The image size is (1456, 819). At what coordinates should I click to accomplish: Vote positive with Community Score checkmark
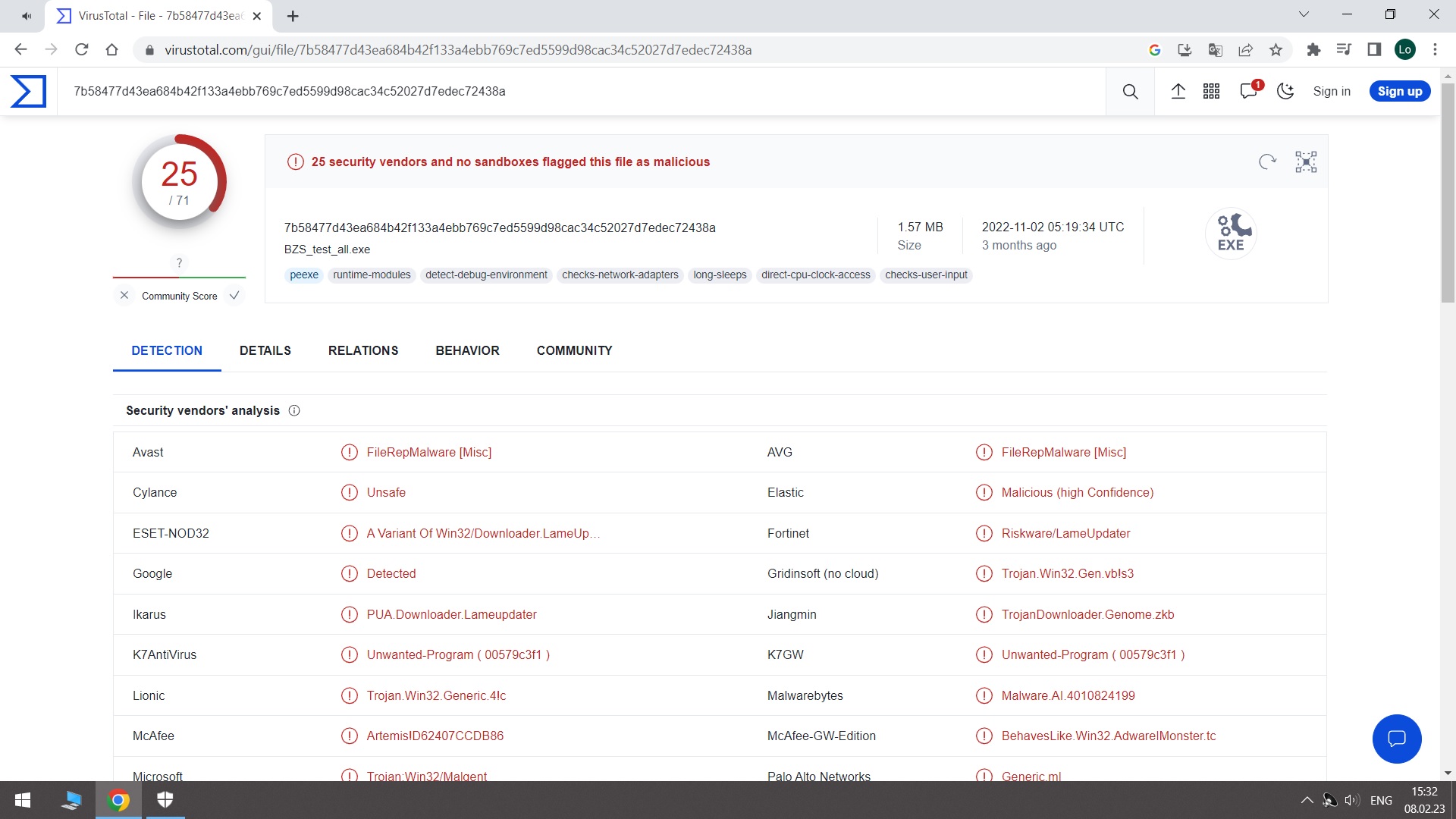[234, 296]
